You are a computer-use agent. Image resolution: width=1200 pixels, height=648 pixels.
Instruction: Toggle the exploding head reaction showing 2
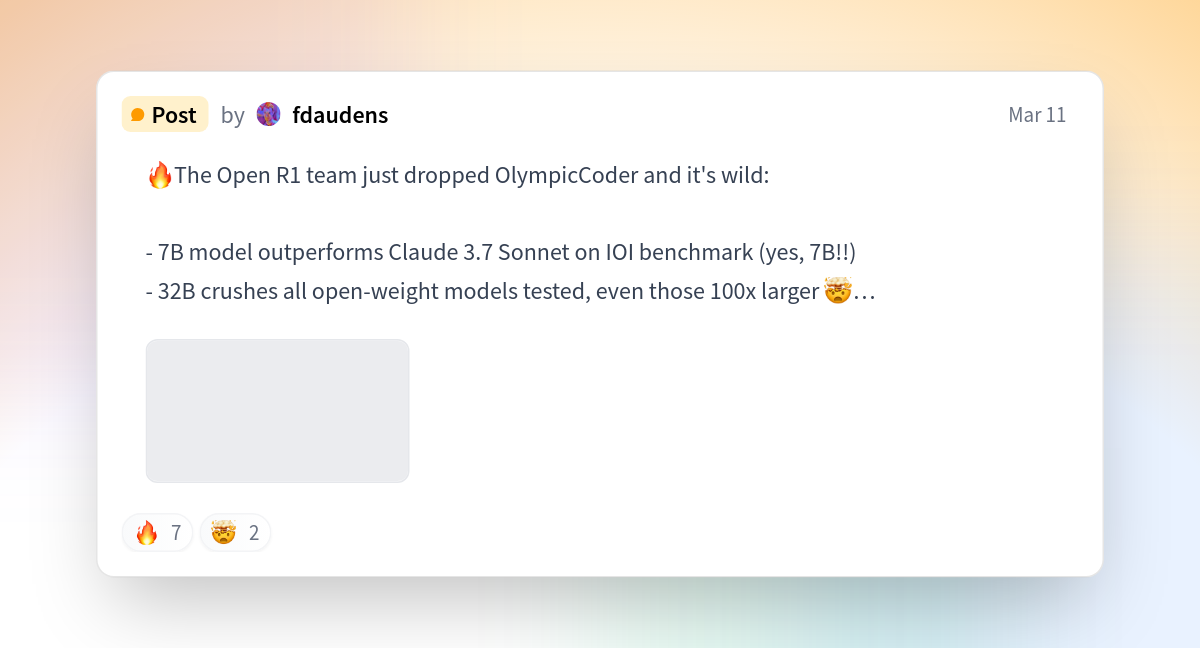[x=236, y=533]
